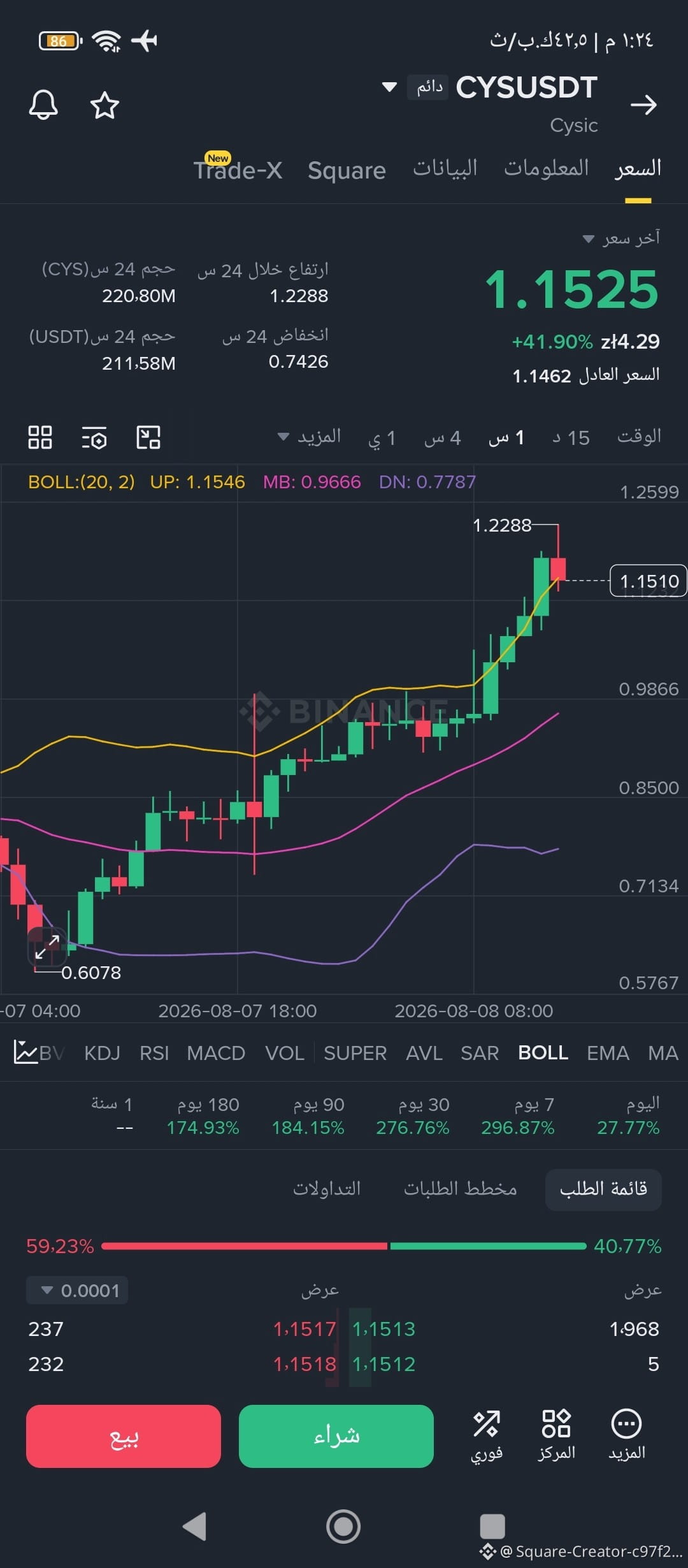Expand chart to fullscreen with arrows icon

[47, 947]
